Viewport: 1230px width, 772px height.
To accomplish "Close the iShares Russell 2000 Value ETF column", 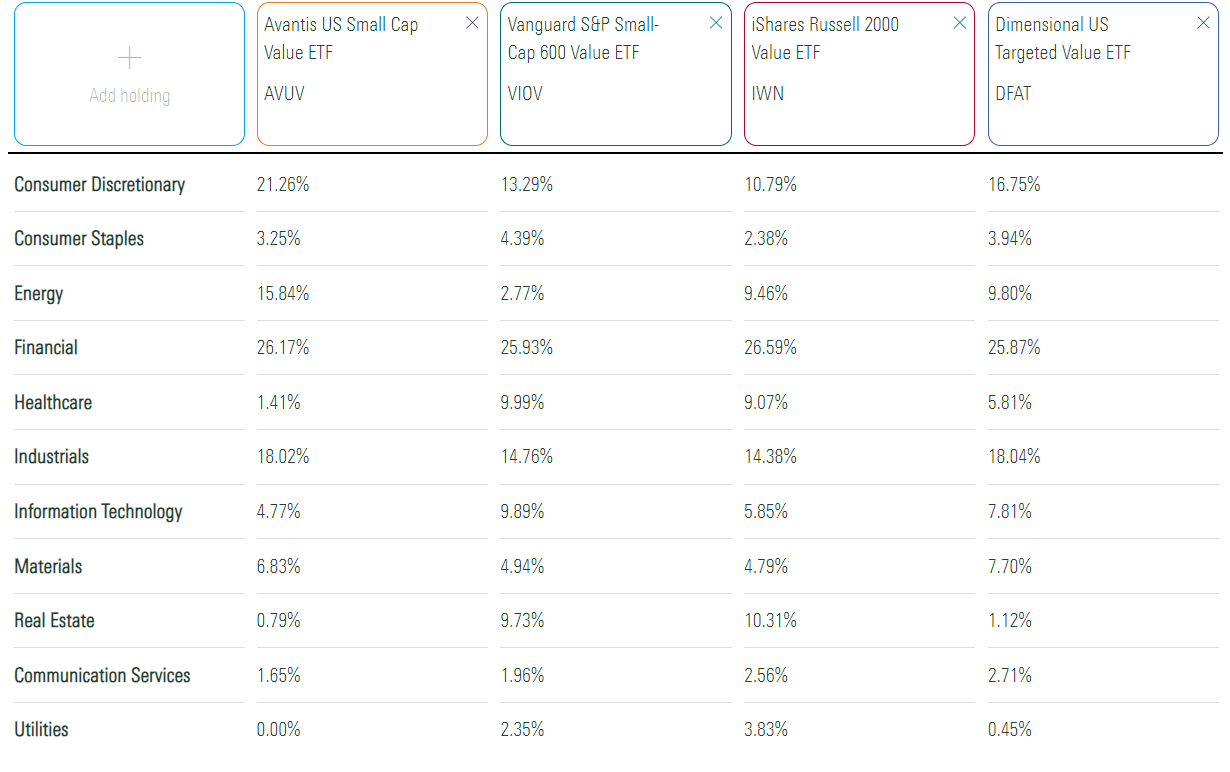I will 959,22.
